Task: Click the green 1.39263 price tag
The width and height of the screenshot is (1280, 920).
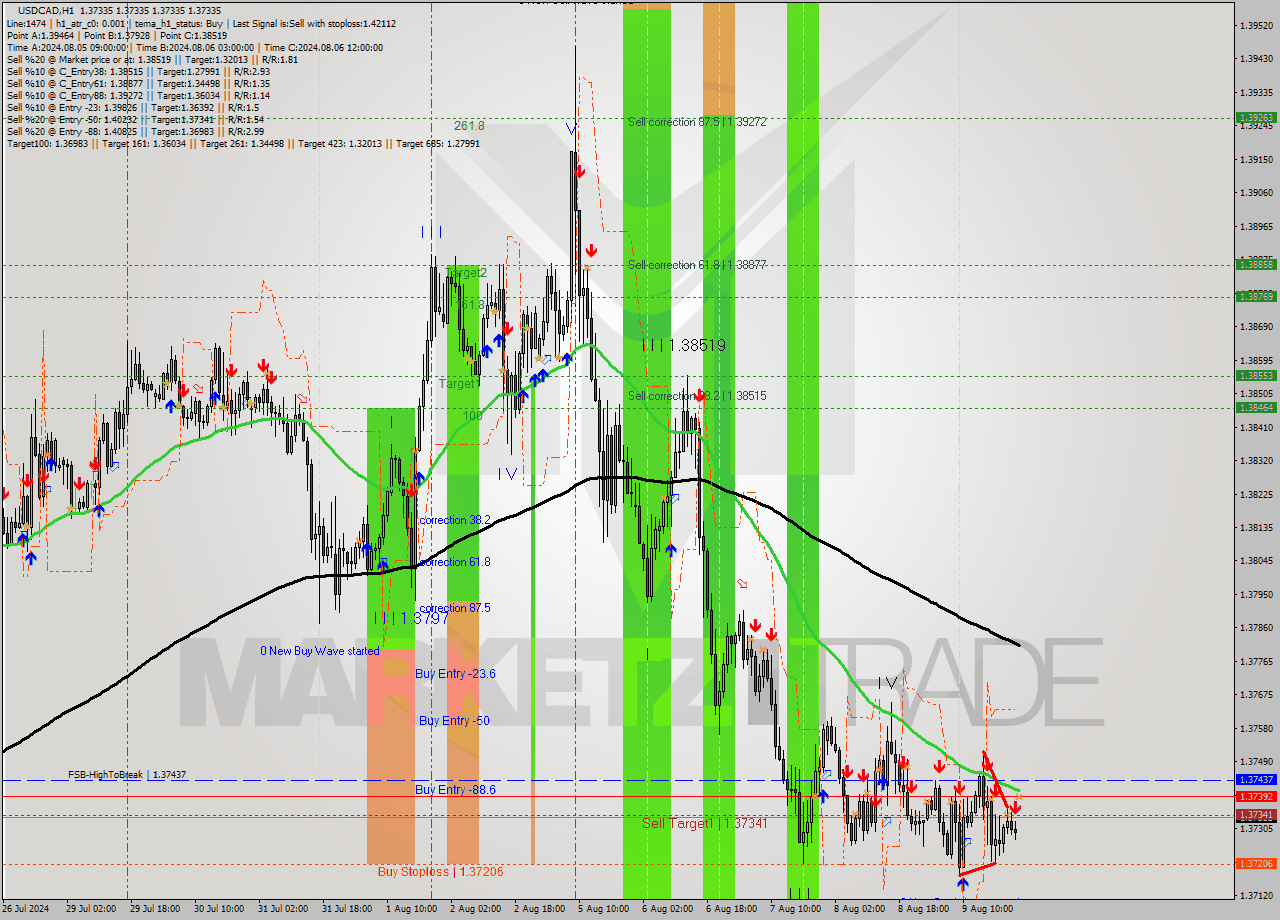Action: click(x=1256, y=117)
